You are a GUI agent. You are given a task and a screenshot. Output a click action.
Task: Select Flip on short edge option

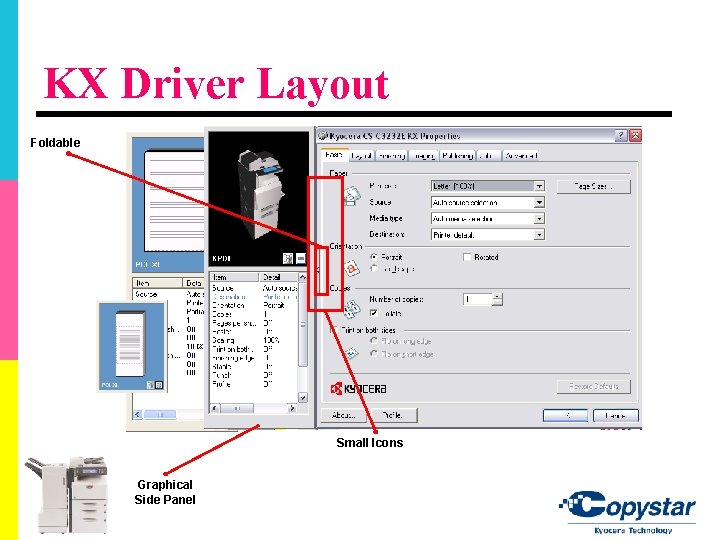[374, 354]
